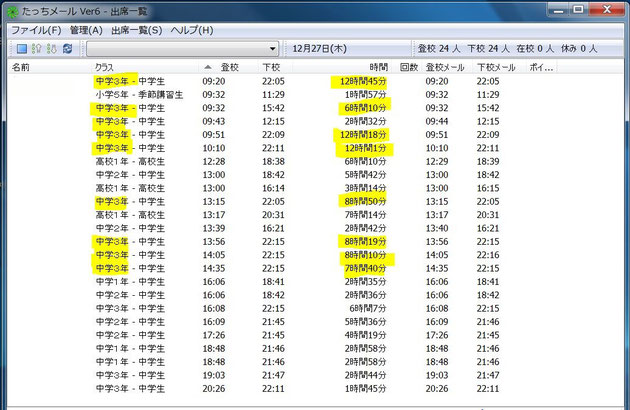
Task: Sort by the 回数 column header
Action: [x=409, y=67]
